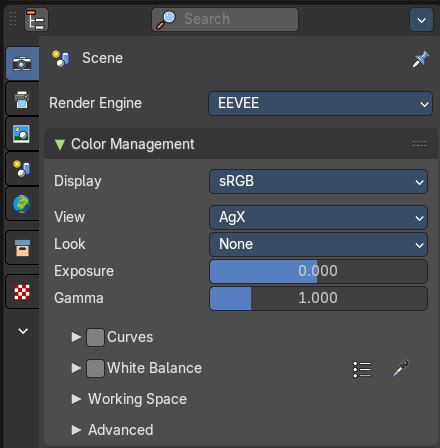Open the Render properties camera tab
Screen dimensions: 440x448
(22, 63)
